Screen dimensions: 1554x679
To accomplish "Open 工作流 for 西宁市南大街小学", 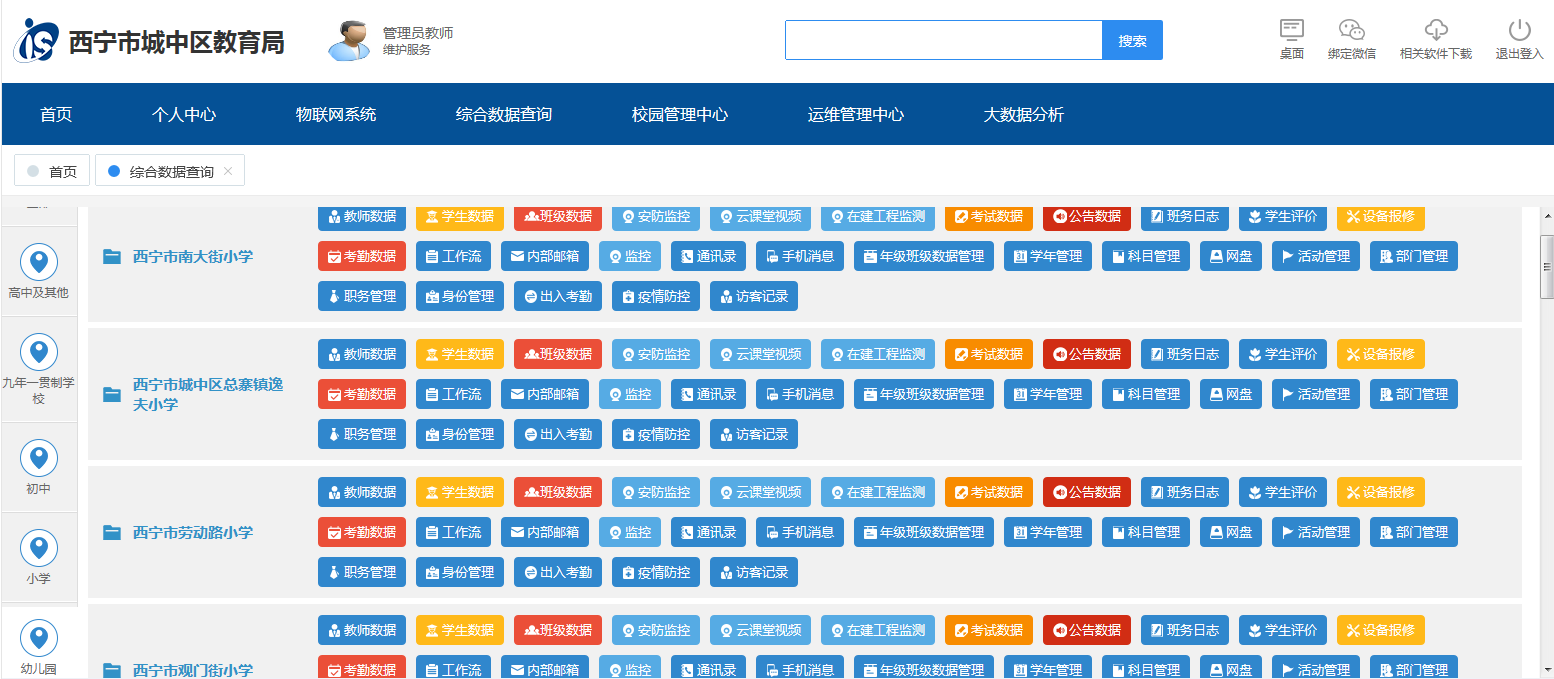I will tap(453, 256).
